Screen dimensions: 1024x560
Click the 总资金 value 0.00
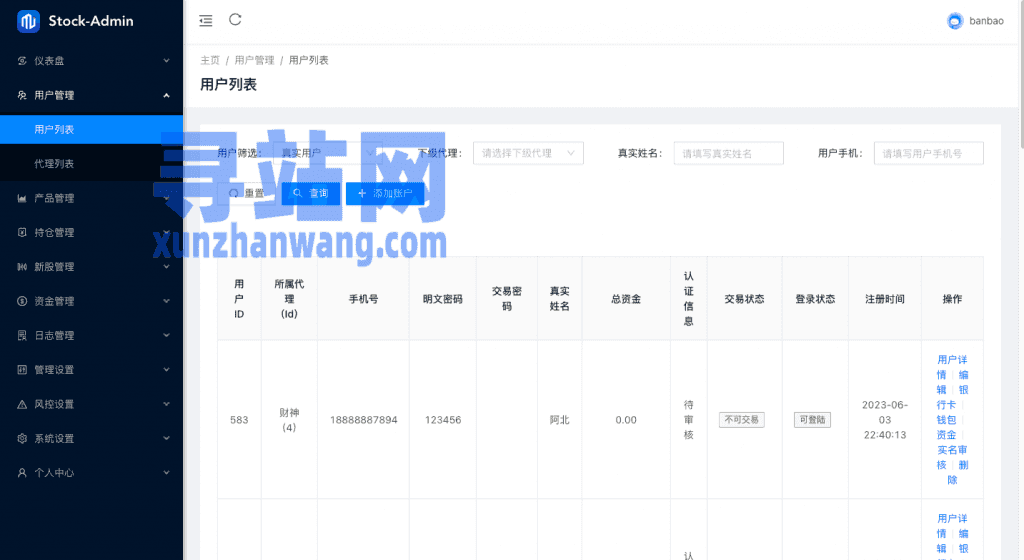coord(626,420)
